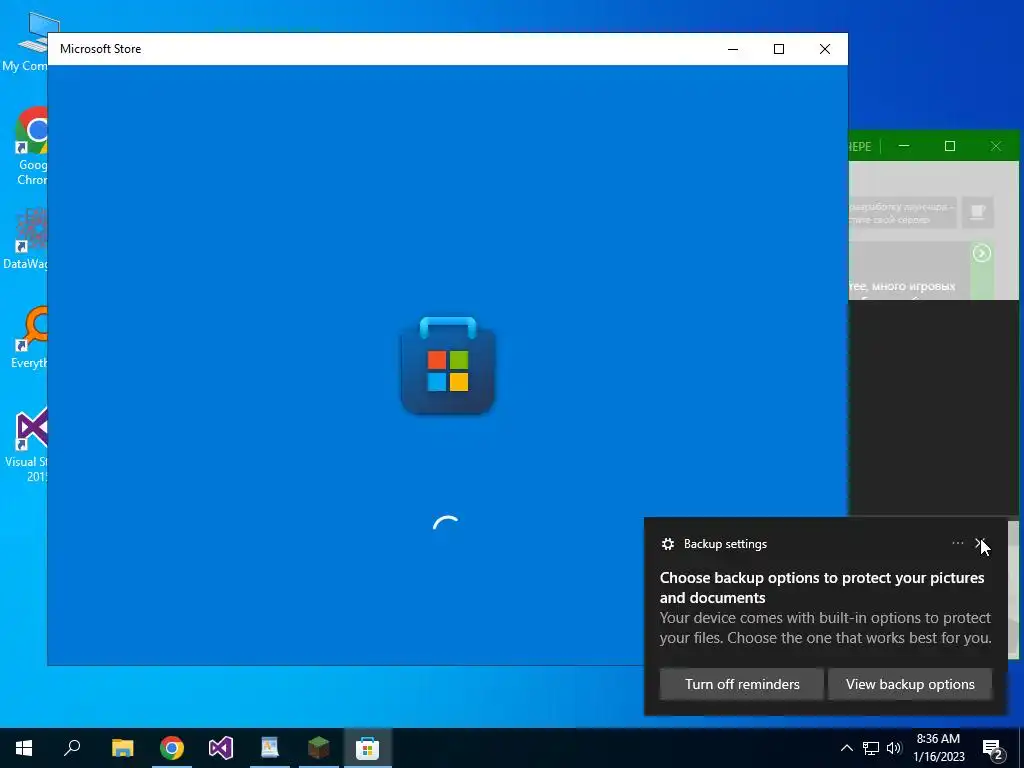The width and height of the screenshot is (1024, 768).
Task: Open the volume speaker tray icon
Action: coord(894,748)
